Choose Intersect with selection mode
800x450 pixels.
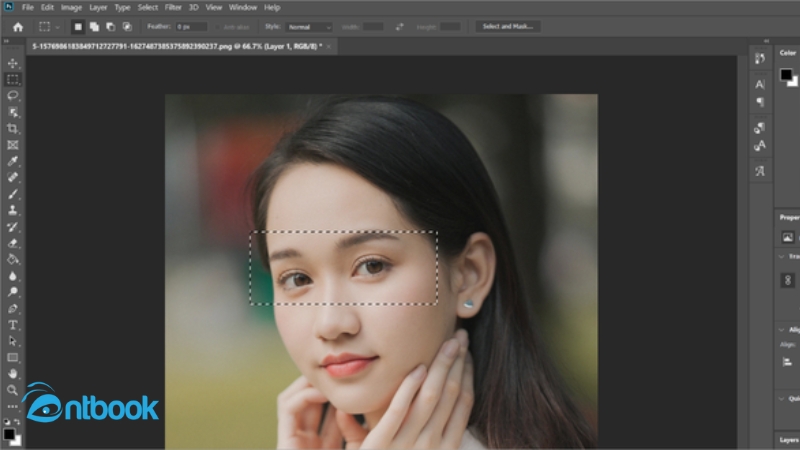point(127,27)
